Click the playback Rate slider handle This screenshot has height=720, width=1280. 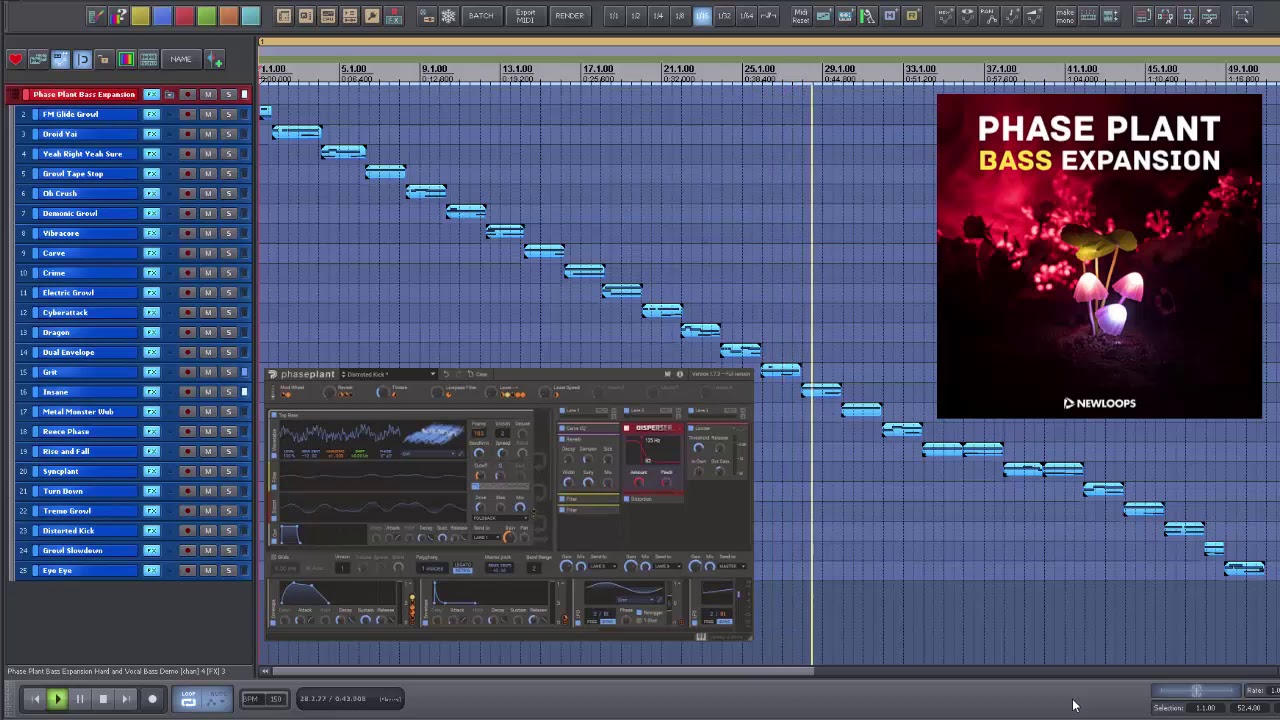tap(1196, 691)
